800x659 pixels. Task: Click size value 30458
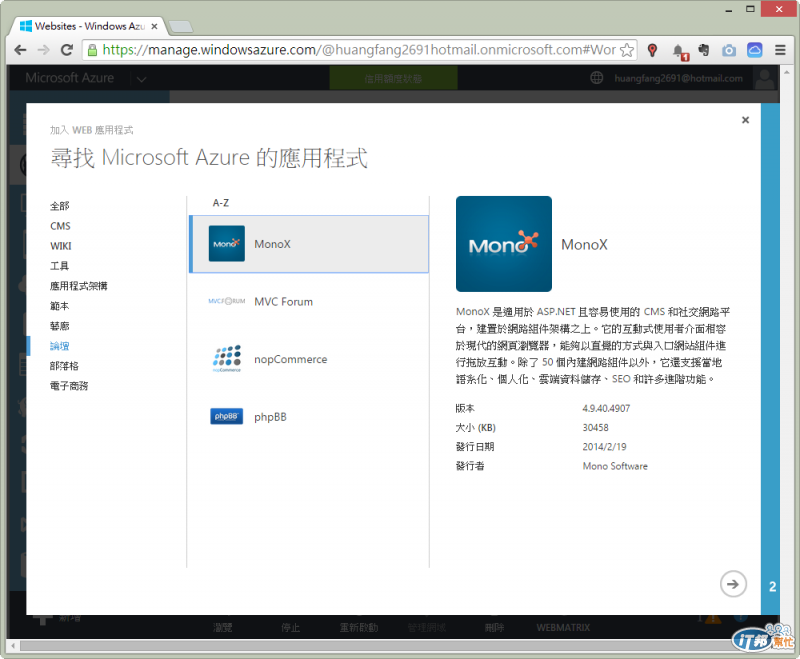pyautogui.click(x=595, y=428)
